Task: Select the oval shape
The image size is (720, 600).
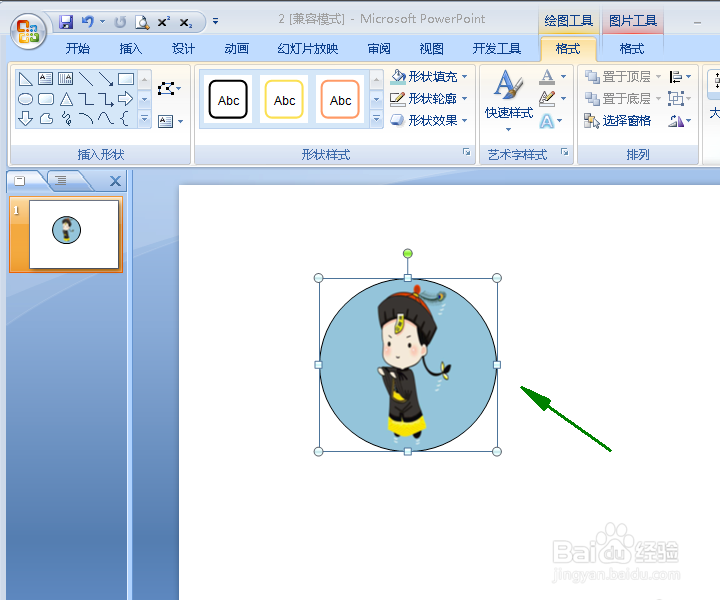Action: point(25,99)
